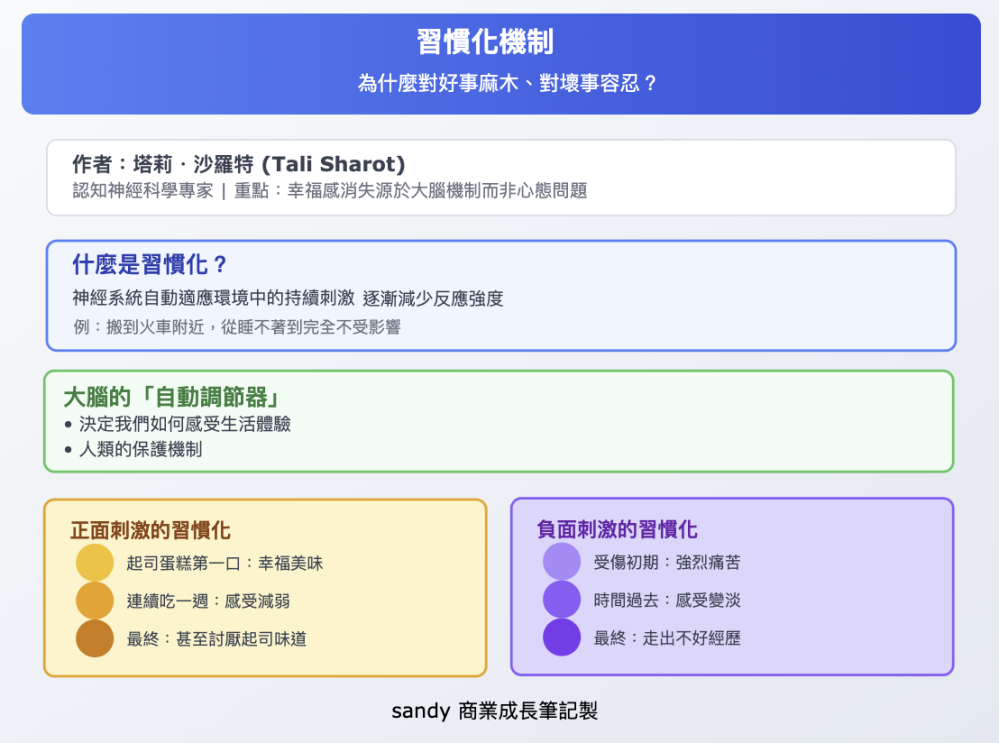The height and width of the screenshot is (743, 999).
Task: Click heading 大腦的「自動調節器」
Action: coord(172,397)
